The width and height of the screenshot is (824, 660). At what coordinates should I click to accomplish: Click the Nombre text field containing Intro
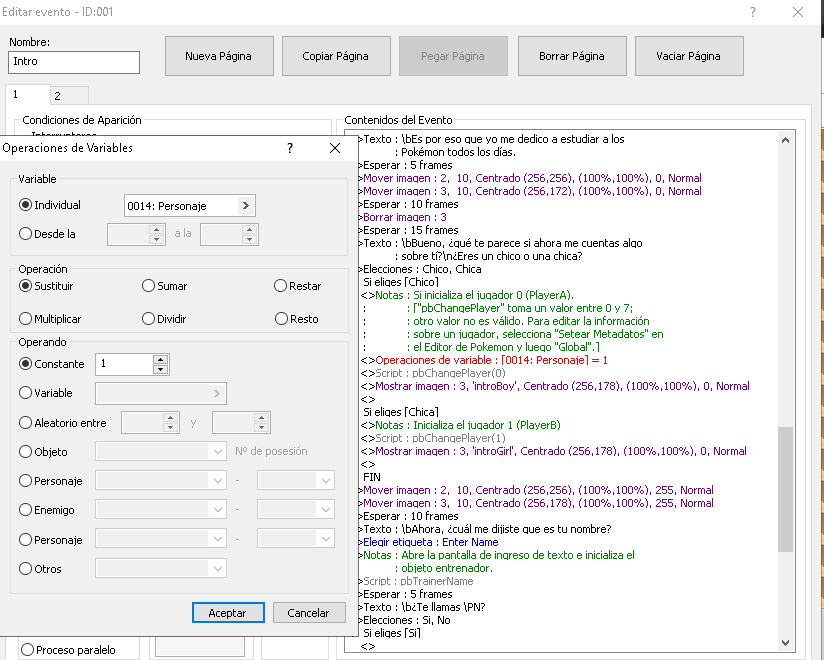coord(74,62)
